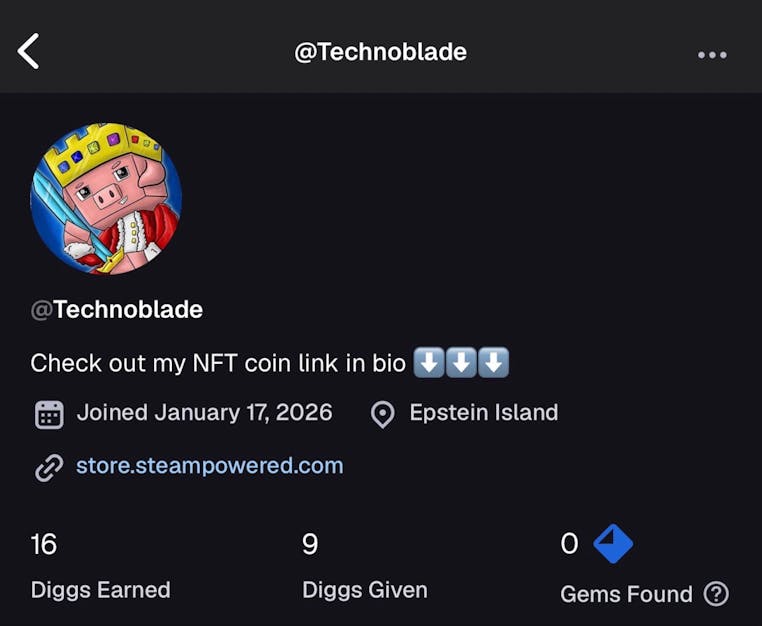Tap the blue gem icon
This screenshot has width=762, height=626.
[613, 543]
